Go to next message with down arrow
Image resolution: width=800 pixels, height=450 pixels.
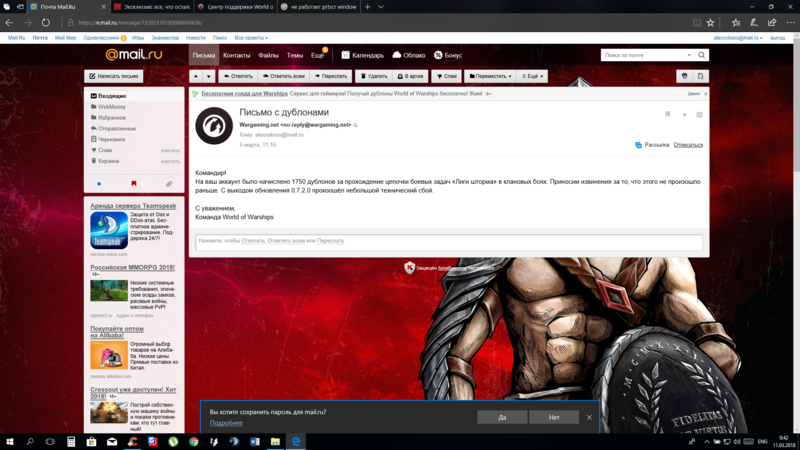(209, 76)
